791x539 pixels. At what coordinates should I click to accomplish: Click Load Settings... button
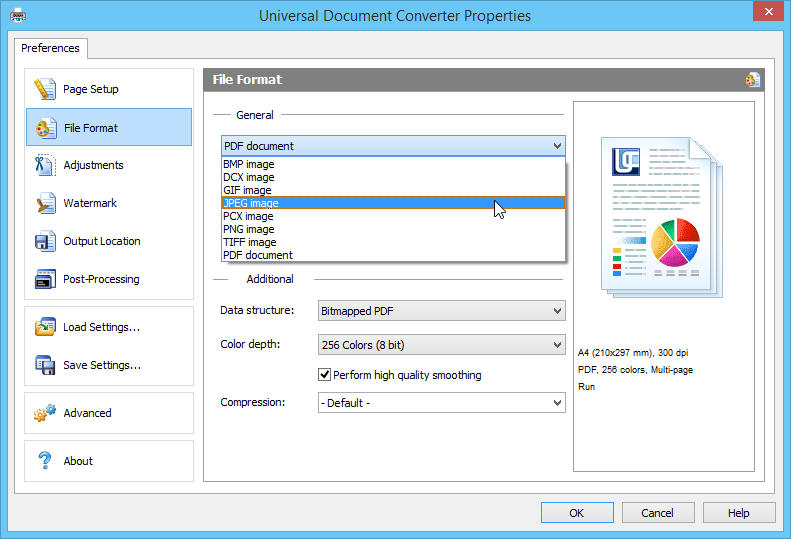109,327
